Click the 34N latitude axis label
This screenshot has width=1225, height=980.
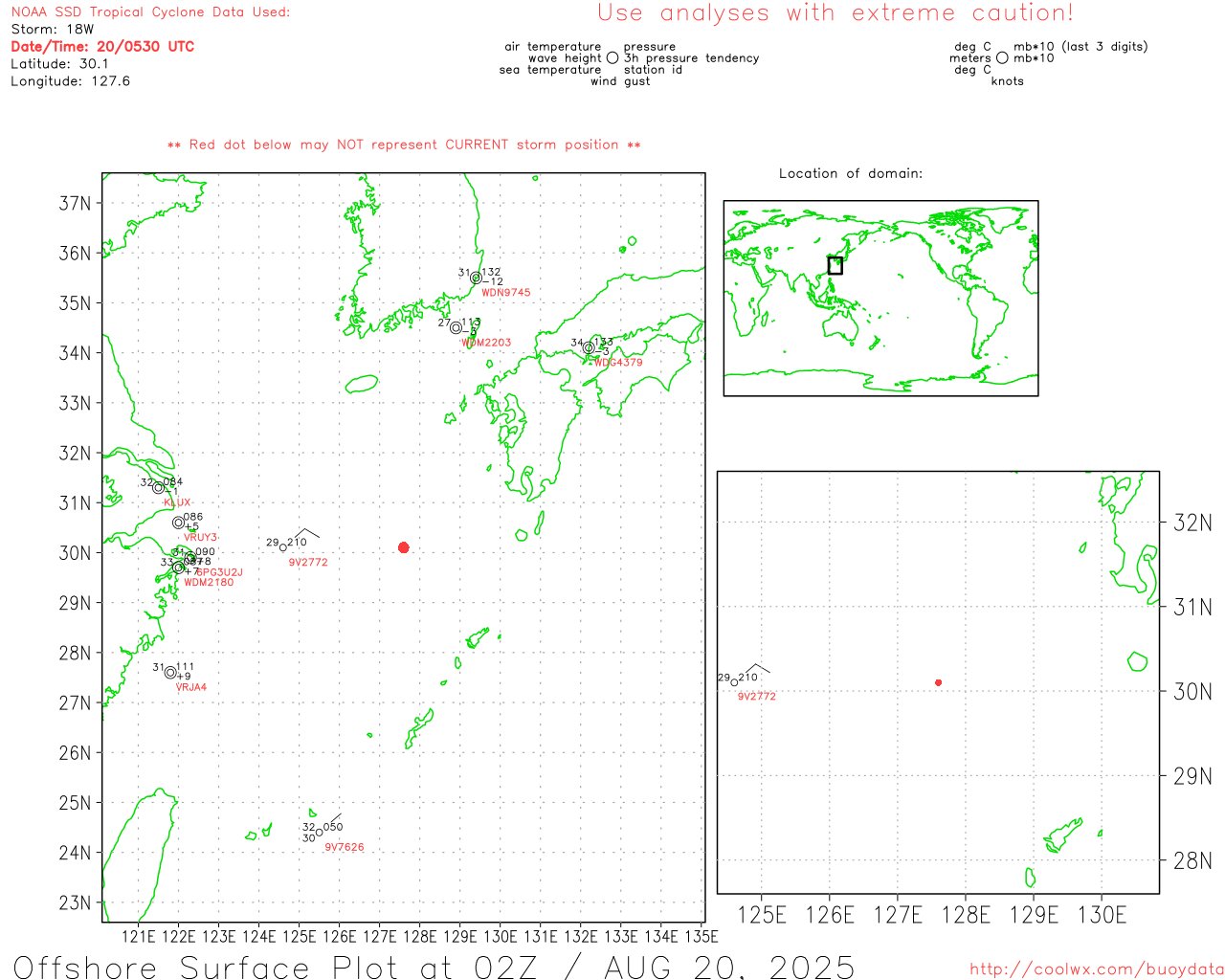[75, 353]
